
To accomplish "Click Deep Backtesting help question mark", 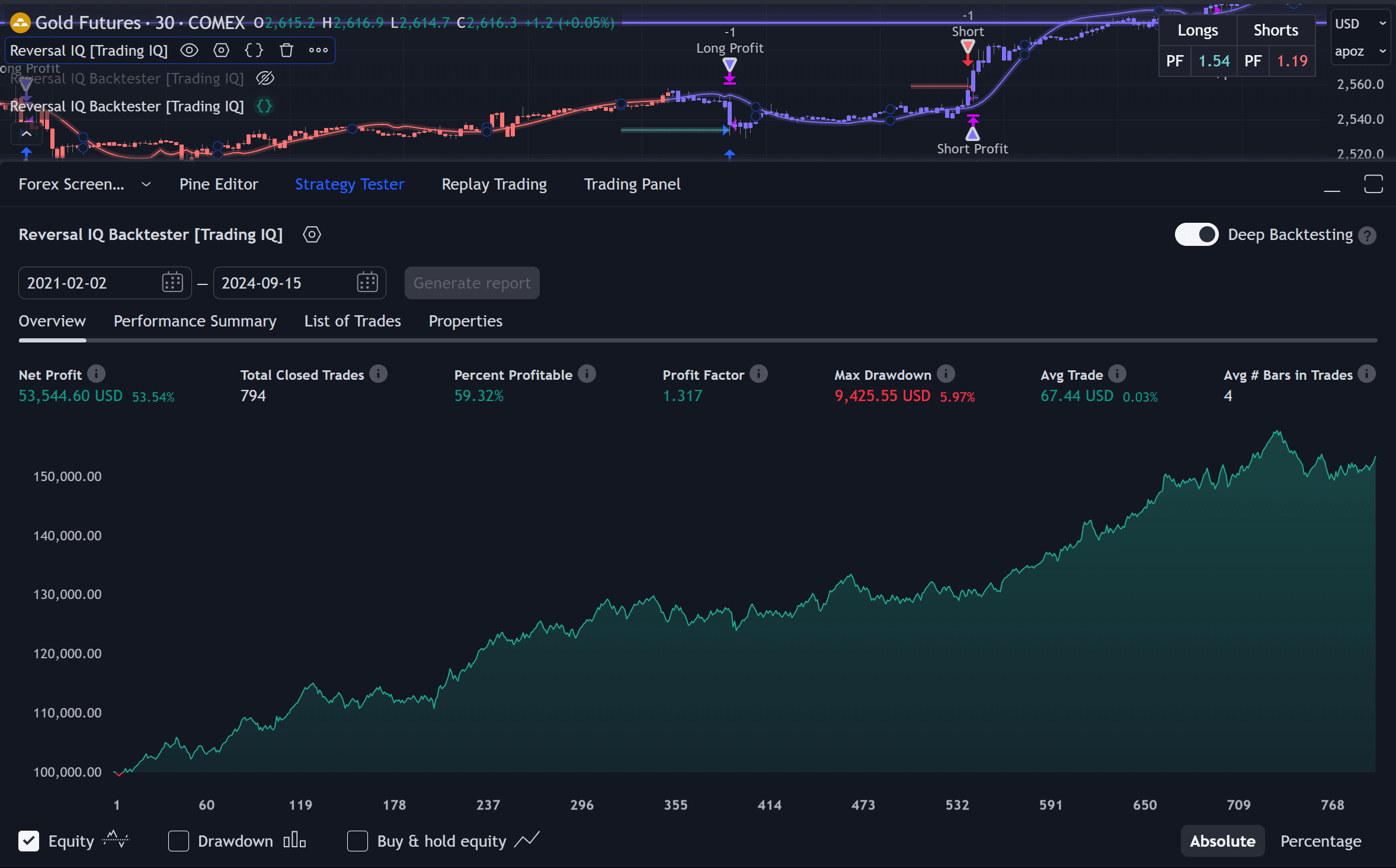I will tap(1367, 236).
